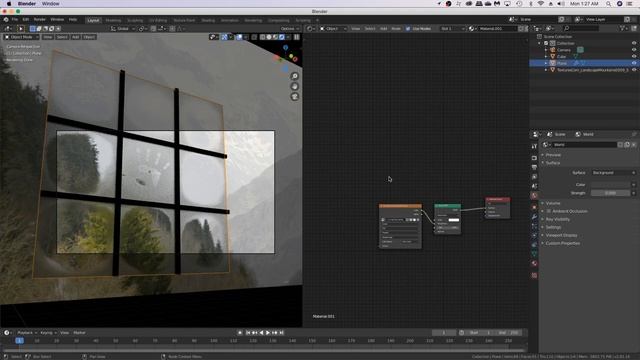Open the Render menu
The image size is (640, 360).
(x=40, y=20)
